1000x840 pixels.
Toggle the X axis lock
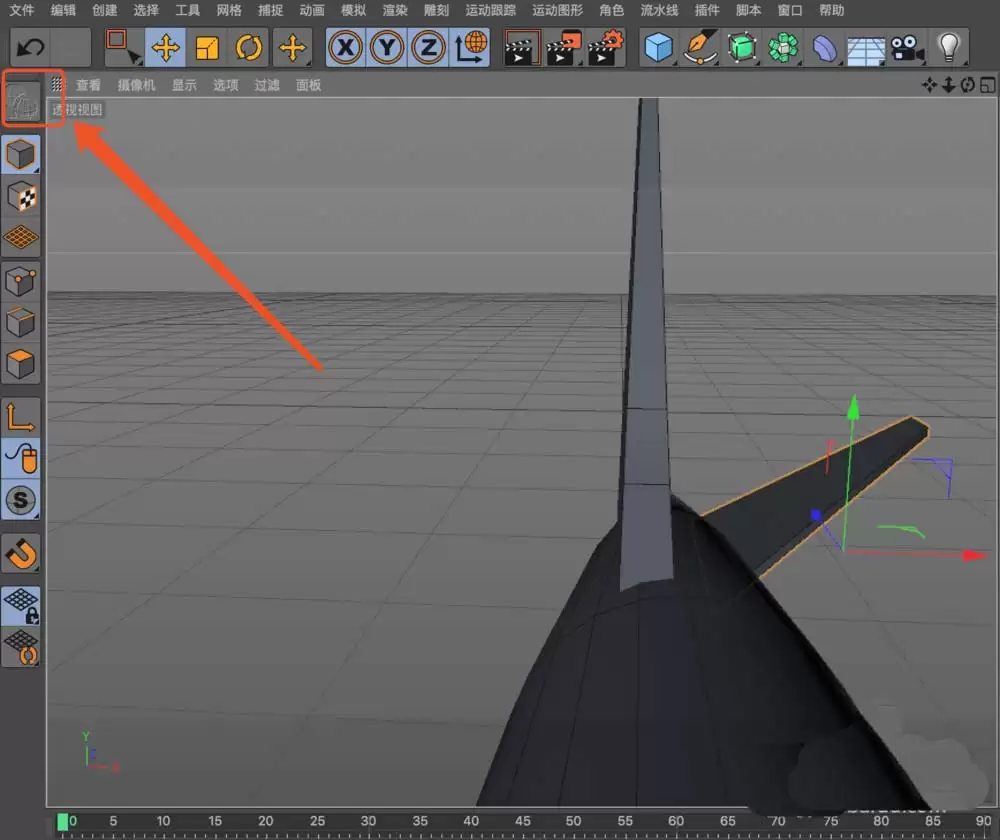click(345, 47)
